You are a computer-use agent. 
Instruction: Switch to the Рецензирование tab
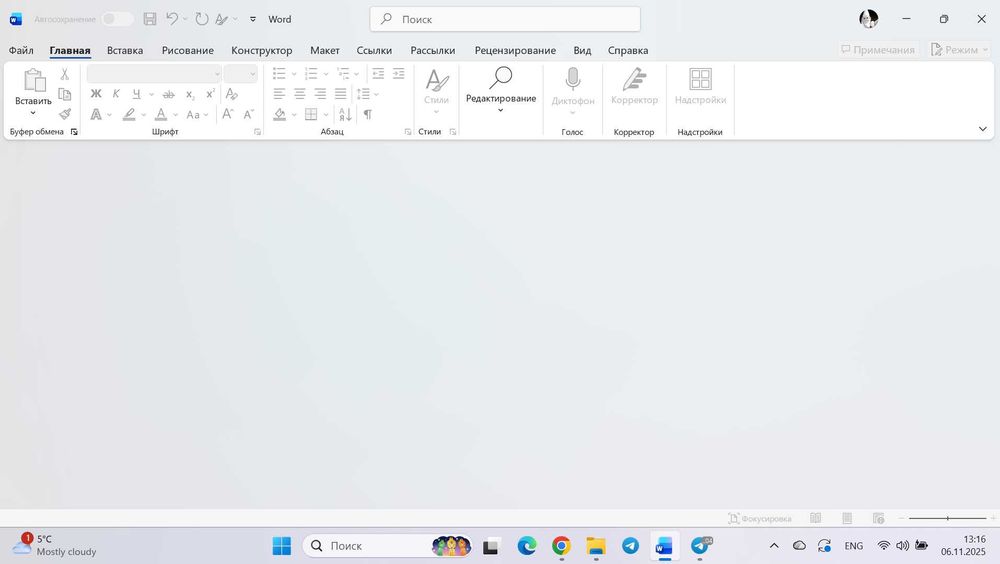(x=515, y=50)
